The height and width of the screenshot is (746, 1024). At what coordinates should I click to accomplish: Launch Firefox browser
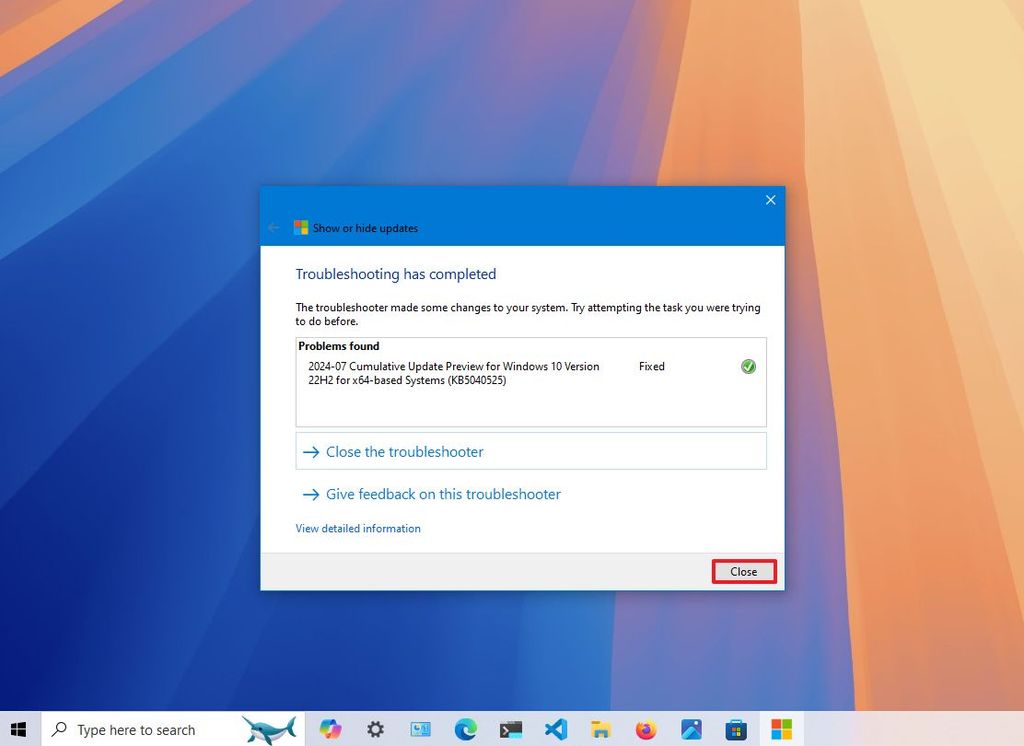point(646,729)
